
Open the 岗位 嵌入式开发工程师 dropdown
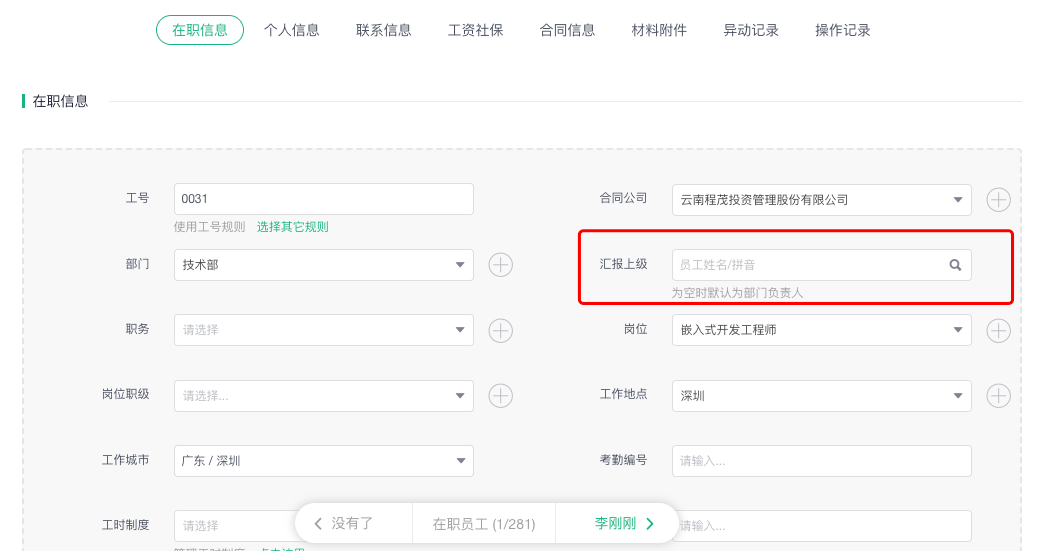coord(822,330)
